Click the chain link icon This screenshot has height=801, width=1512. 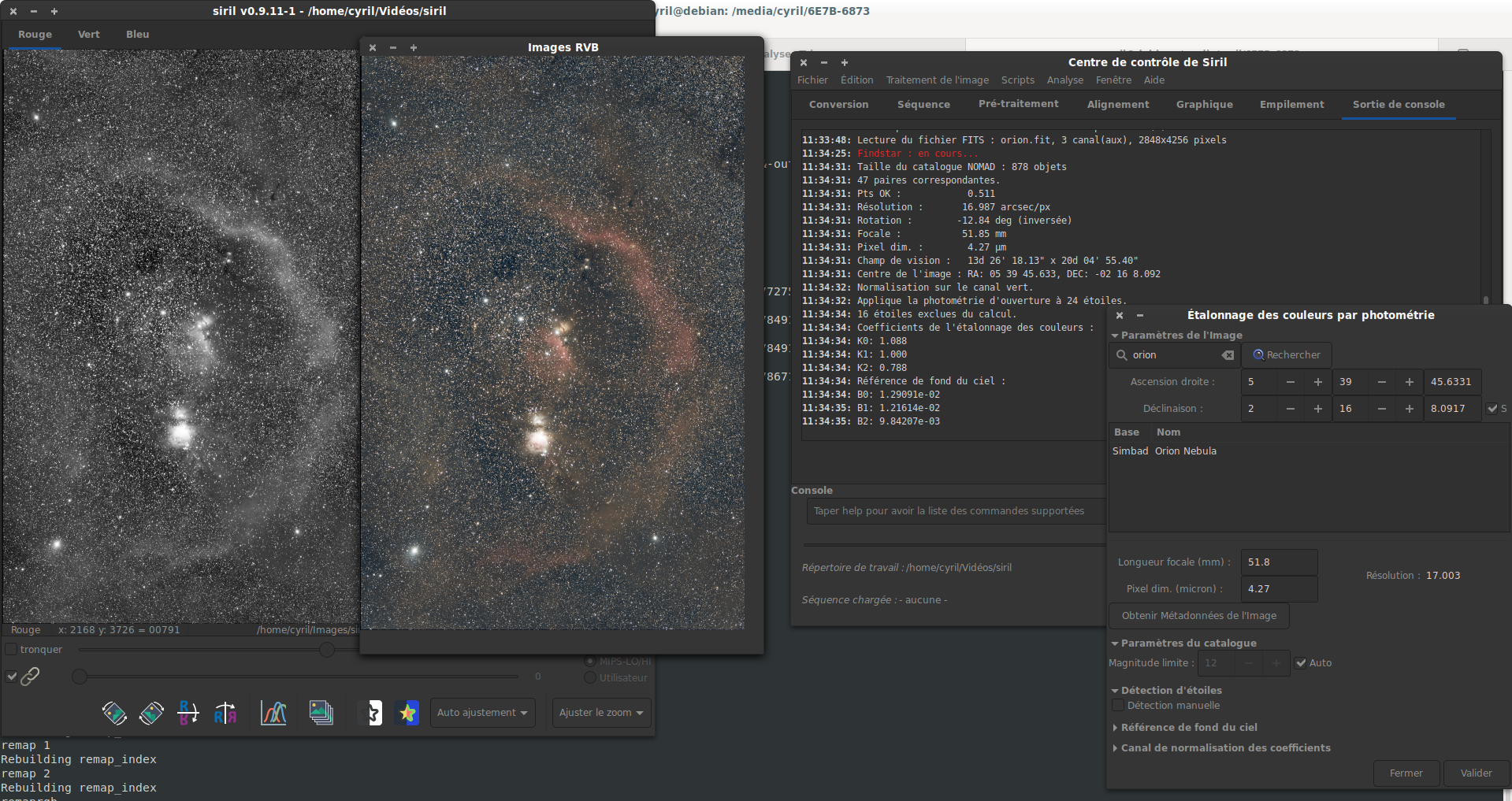click(30, 676)
